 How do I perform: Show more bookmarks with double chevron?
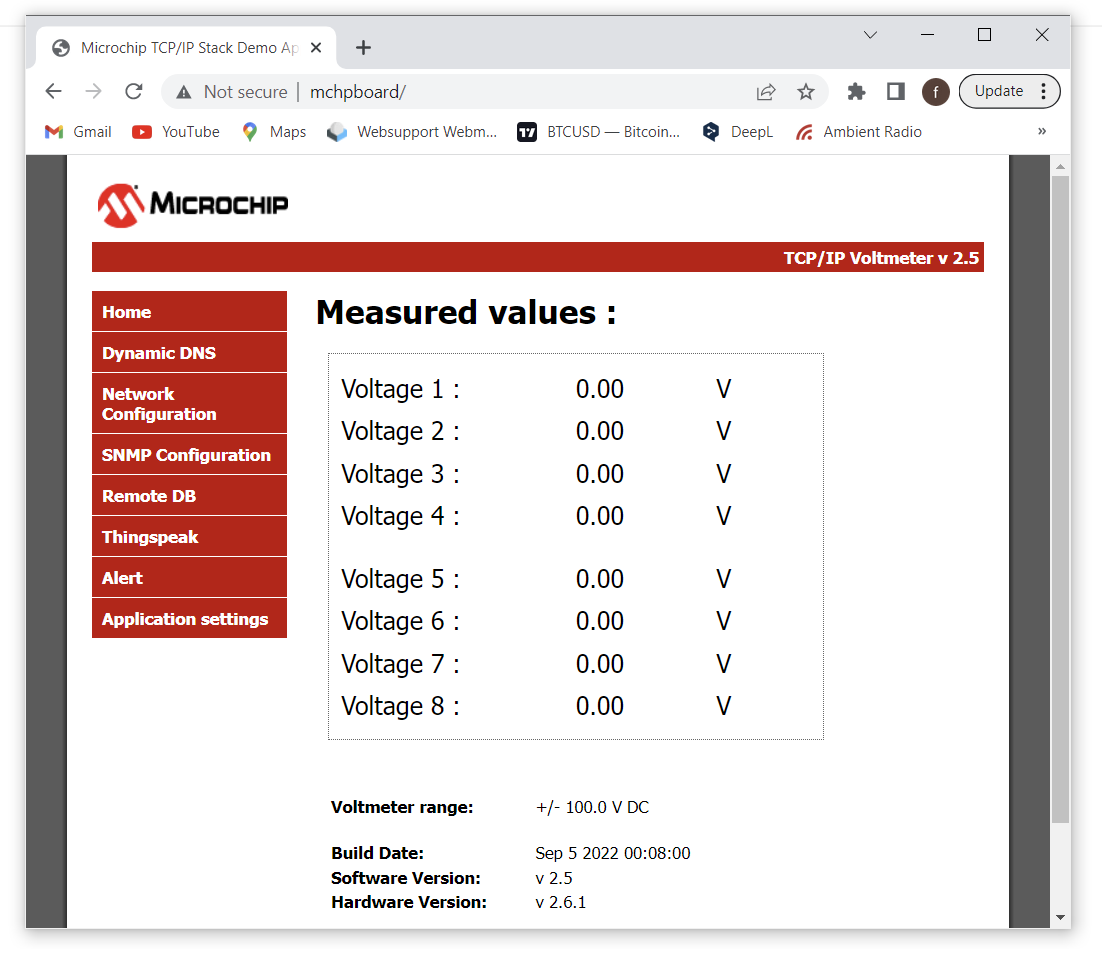pyautogui.click(x=1042, y=131)
